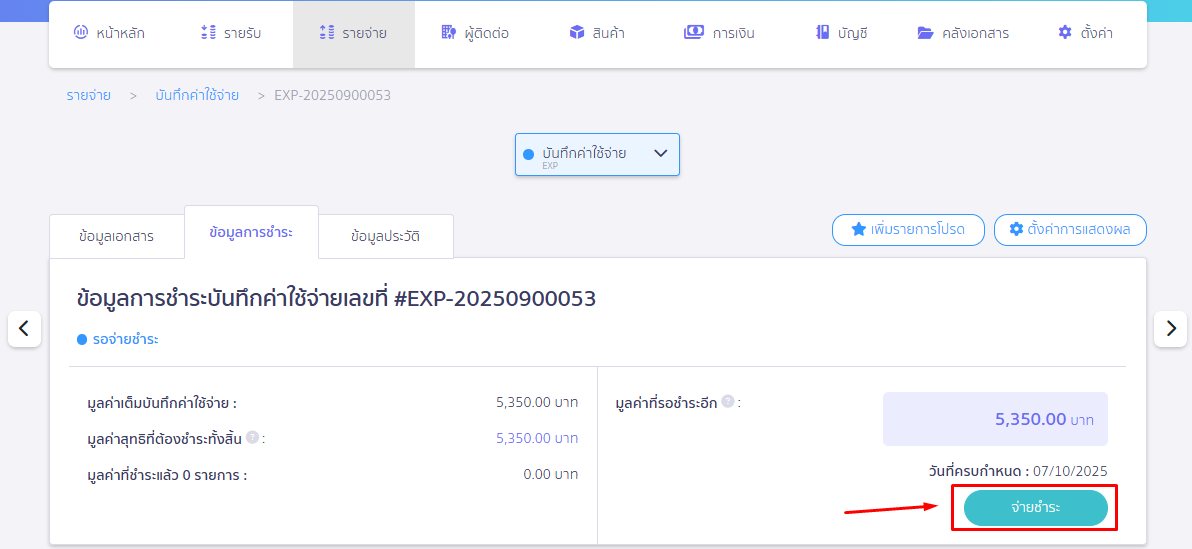Click the gear icon beside ตั้งค่า

pyautogui.click(x=1065, y=33)
